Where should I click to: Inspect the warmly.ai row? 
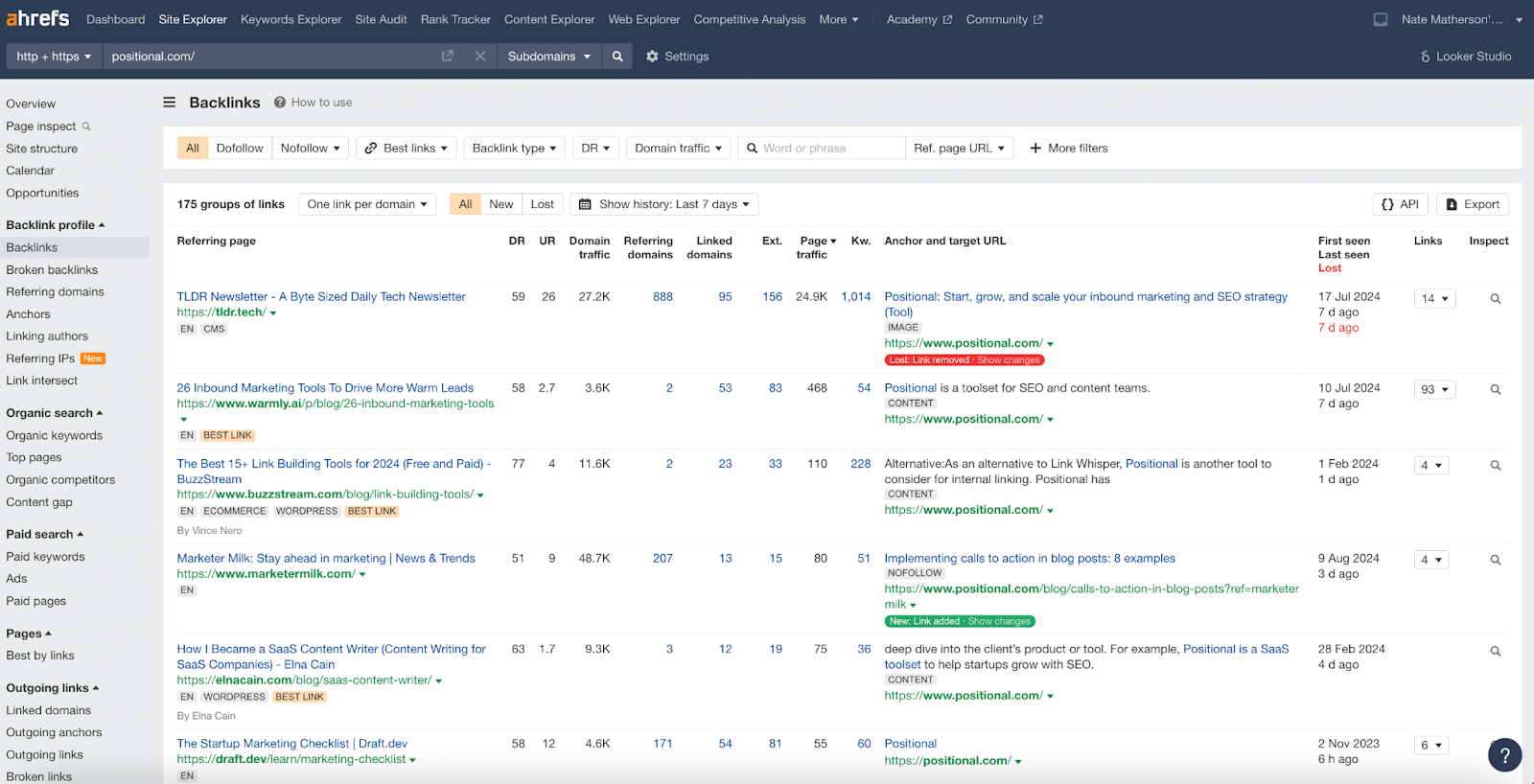pos(1496,390)
